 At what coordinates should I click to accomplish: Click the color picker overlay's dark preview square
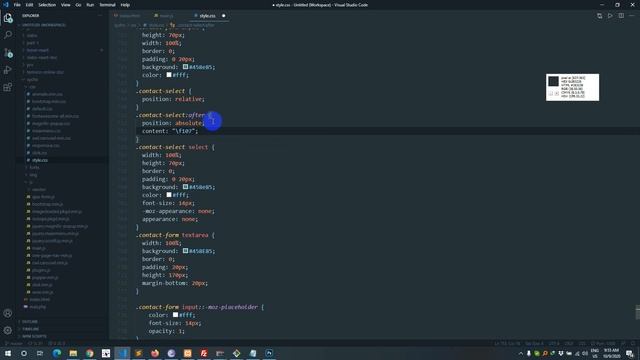553,81
